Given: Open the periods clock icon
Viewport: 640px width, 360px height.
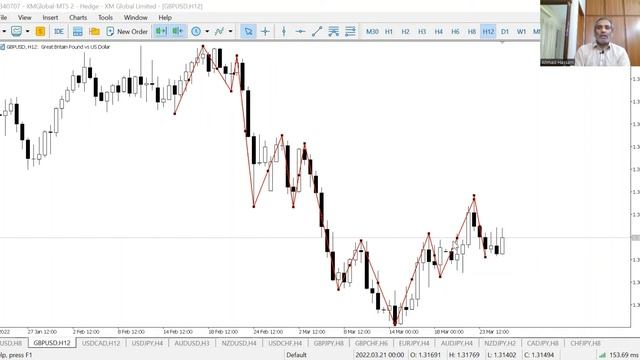Looking at the screenshot, I should click(196, 31).
